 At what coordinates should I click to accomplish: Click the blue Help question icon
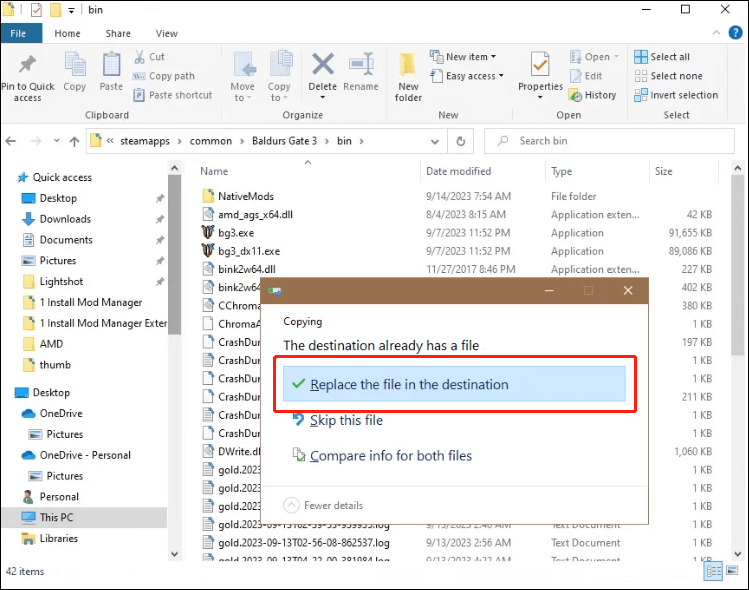point(735,33)
